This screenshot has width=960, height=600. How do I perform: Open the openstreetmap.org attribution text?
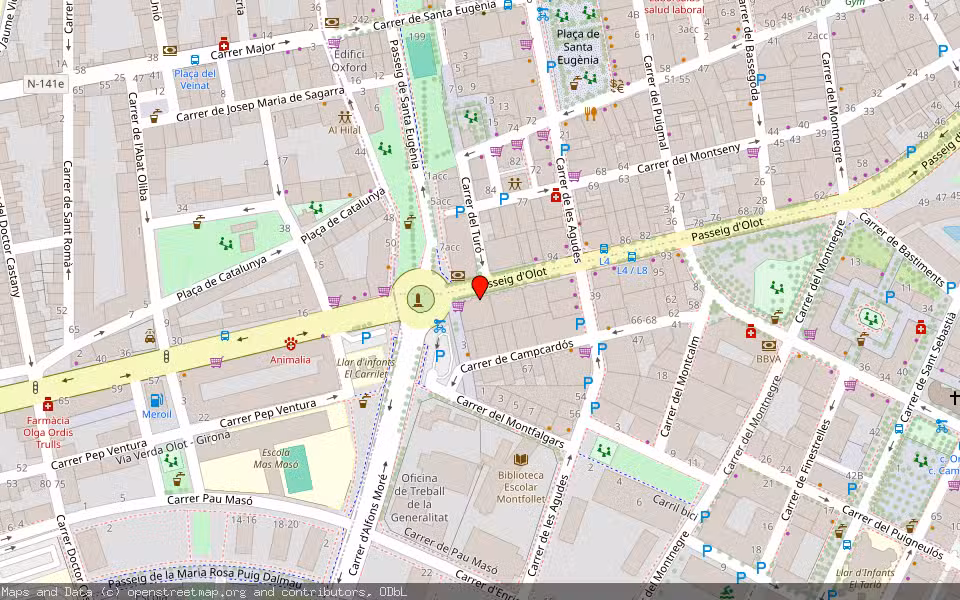[186, 592]
